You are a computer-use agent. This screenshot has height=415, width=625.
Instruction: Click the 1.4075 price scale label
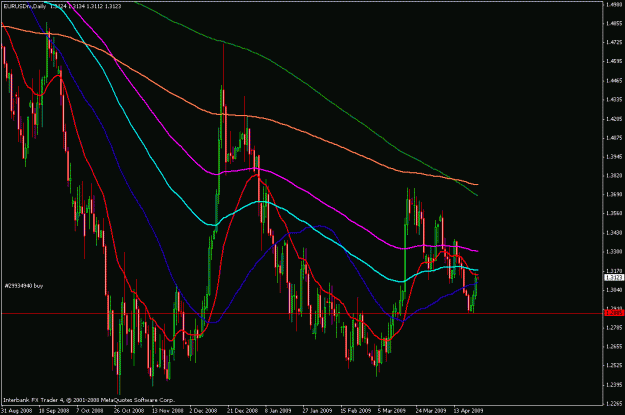614,138
